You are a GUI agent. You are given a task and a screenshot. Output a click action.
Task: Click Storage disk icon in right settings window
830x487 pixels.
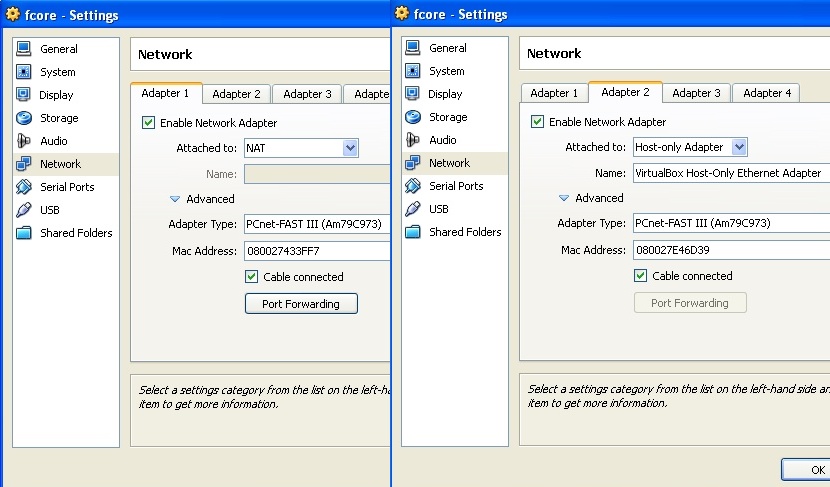[x=413, y=116]
